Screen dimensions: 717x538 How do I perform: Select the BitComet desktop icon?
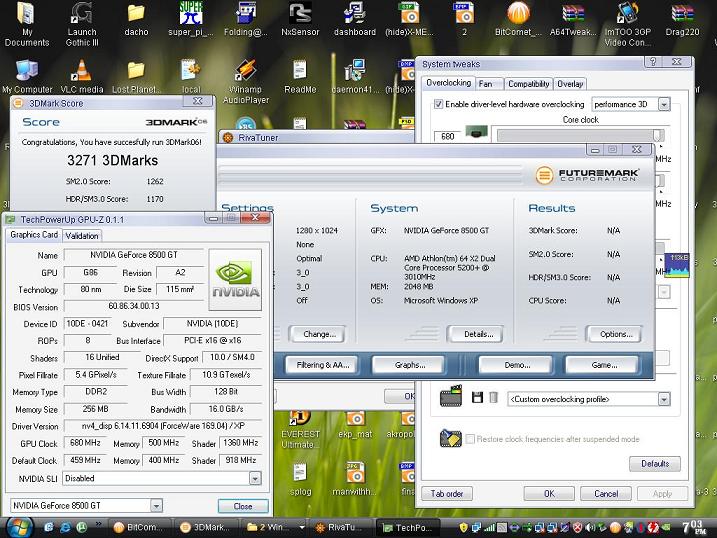519,19
